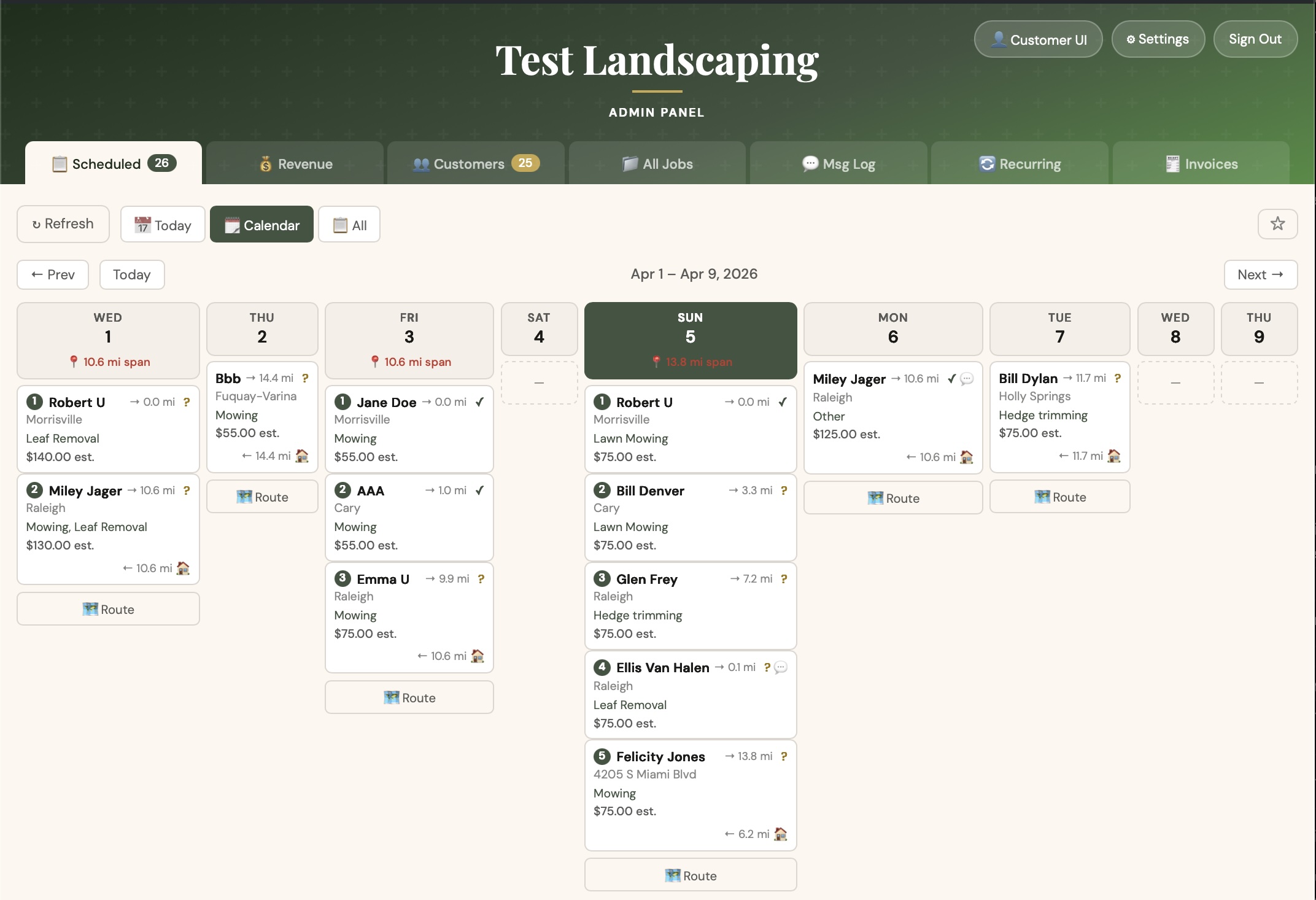Image resolution: width=1316 pixels, height=900 pixels.
Task: Click message bubble icon on Ellis Van Halen
Action: click(x=781, y=667)
